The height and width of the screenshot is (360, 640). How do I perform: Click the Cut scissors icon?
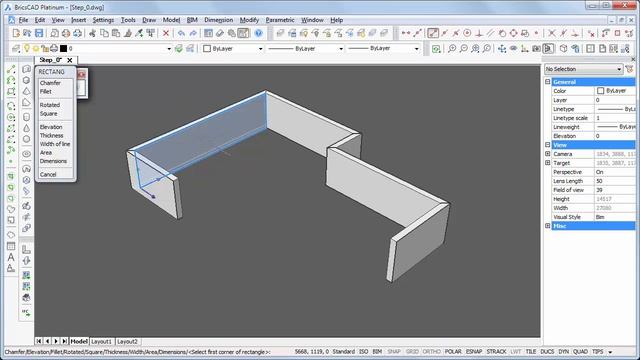(93, 33)
